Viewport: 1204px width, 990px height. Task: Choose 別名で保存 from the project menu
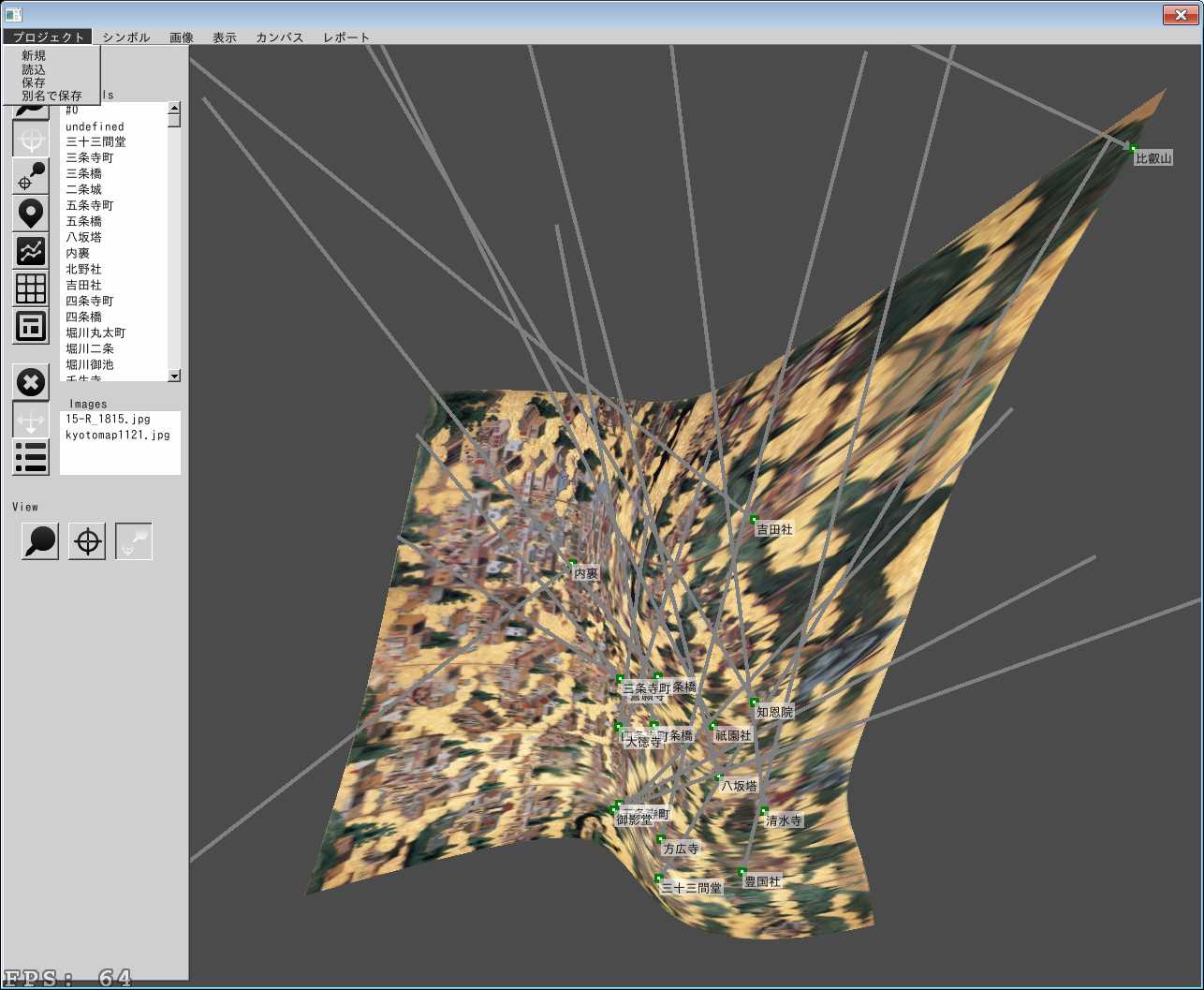[51, 96]
